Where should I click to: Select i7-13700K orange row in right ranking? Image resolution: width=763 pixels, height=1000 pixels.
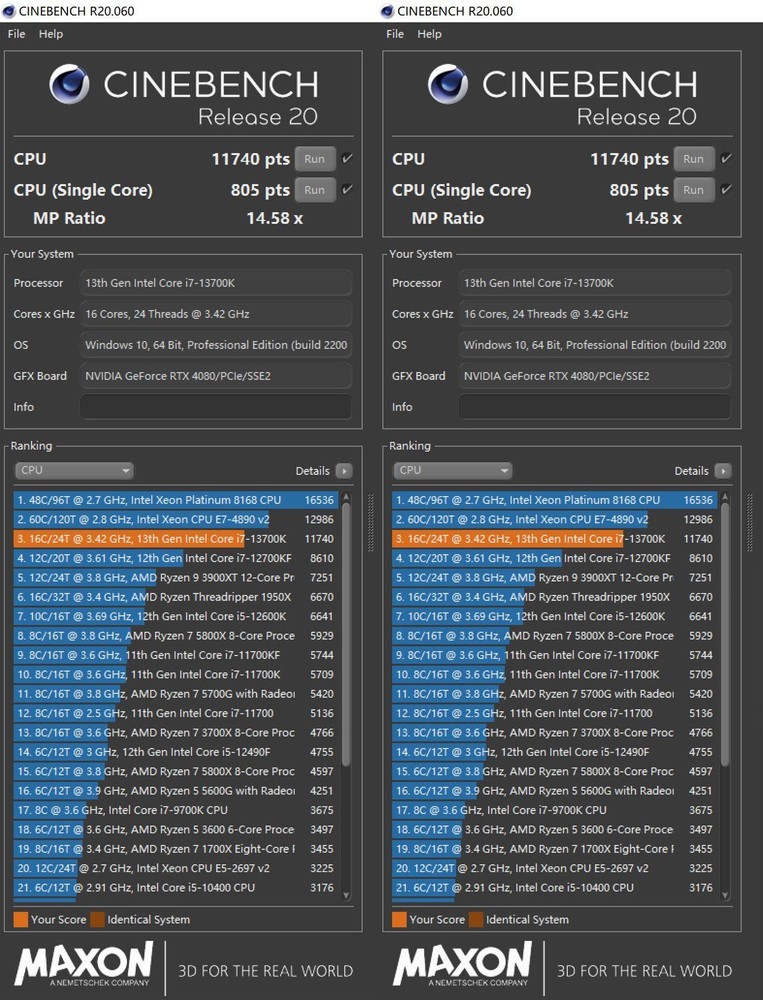tap(555, 539)
